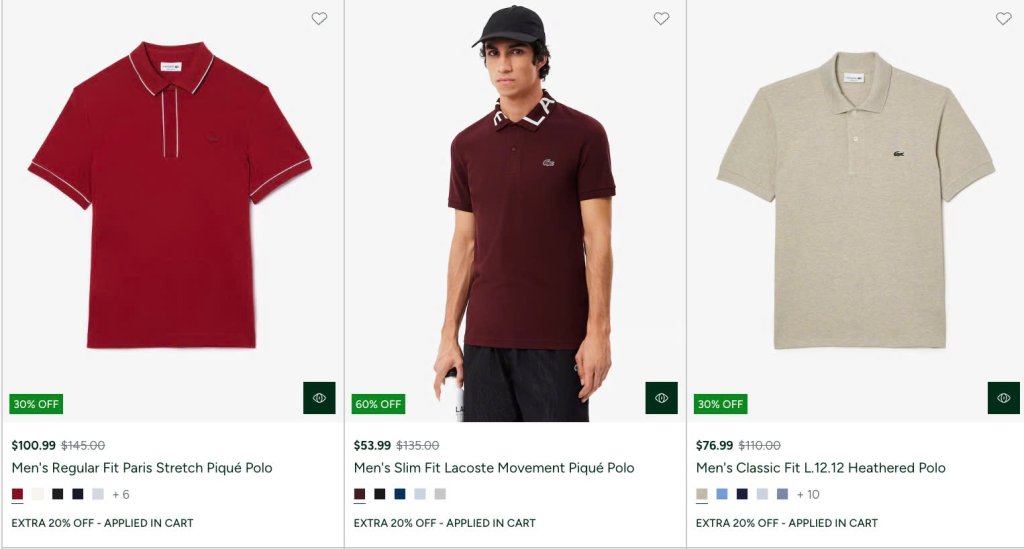Screen dimensions: 1024x549
Task: Open Men's Regular Fit Paris Stretch Piqué Polo
Action: pos(142,468)
